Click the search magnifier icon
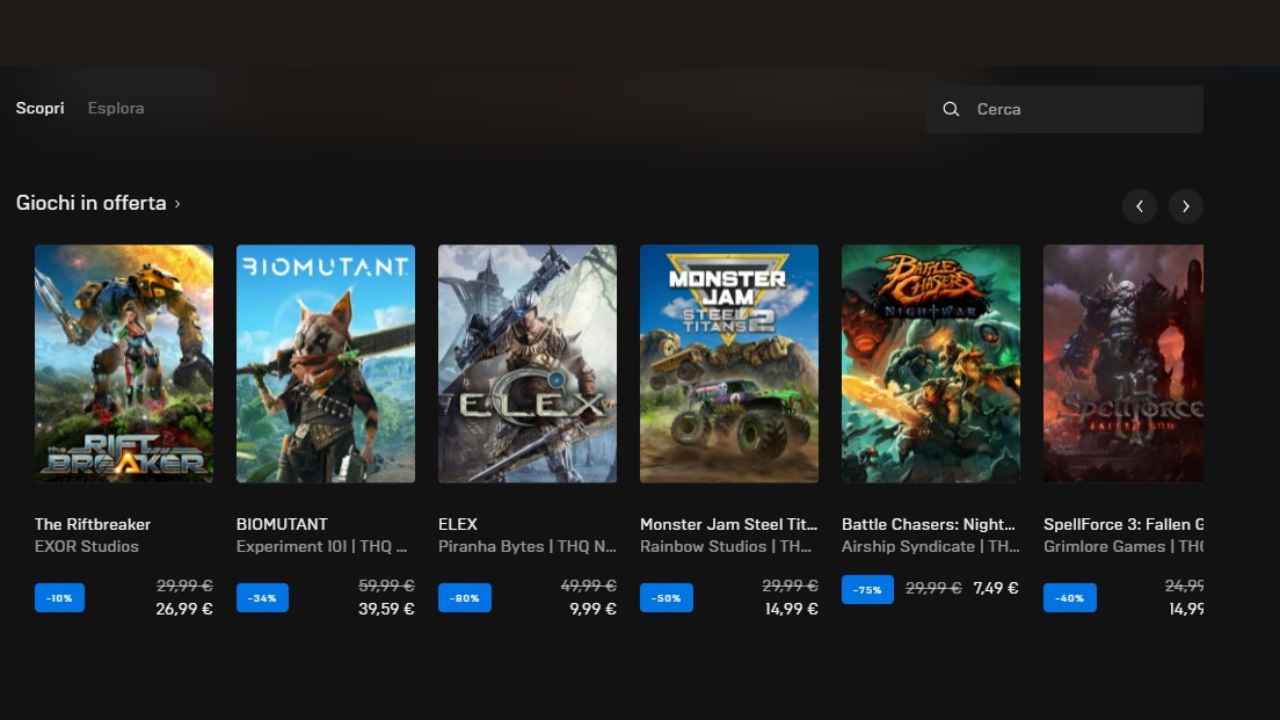This screenshot has height=720, width=1280. point(951,109)
